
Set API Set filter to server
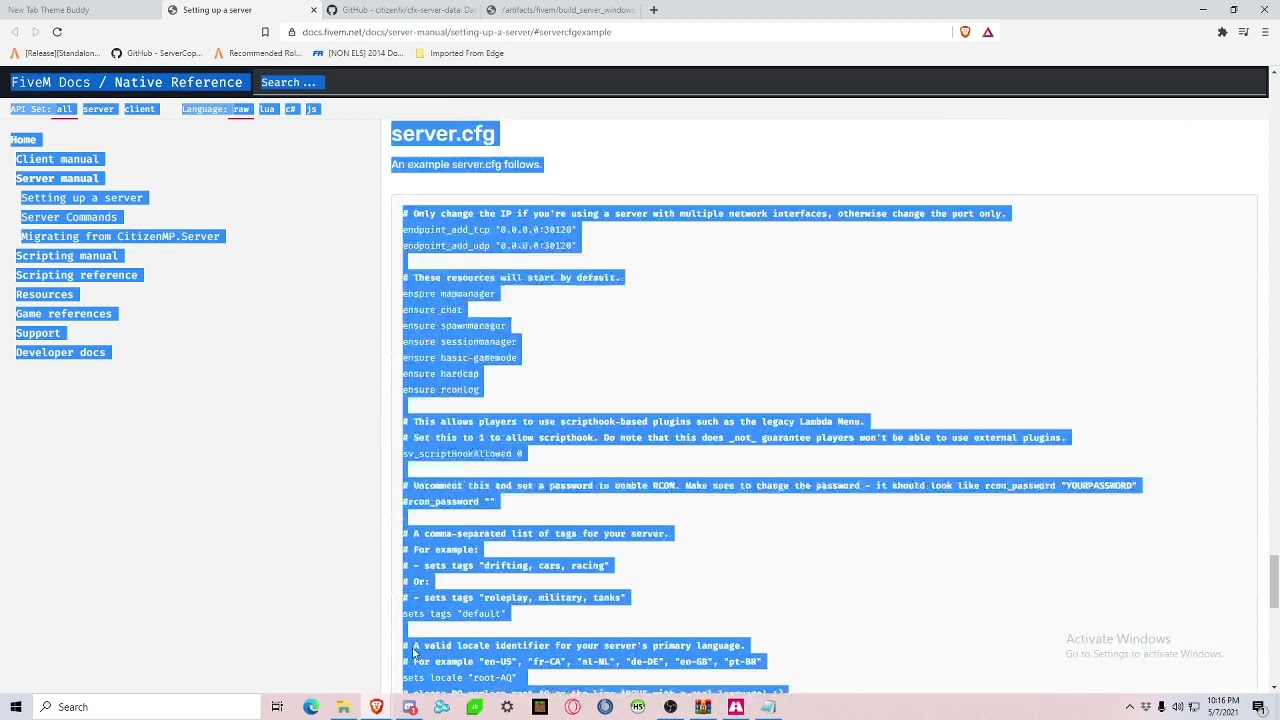[98, 109]
